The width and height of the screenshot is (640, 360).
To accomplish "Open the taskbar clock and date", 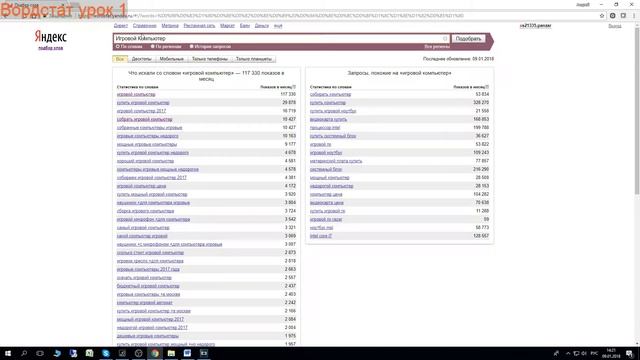I will (611, 353).
